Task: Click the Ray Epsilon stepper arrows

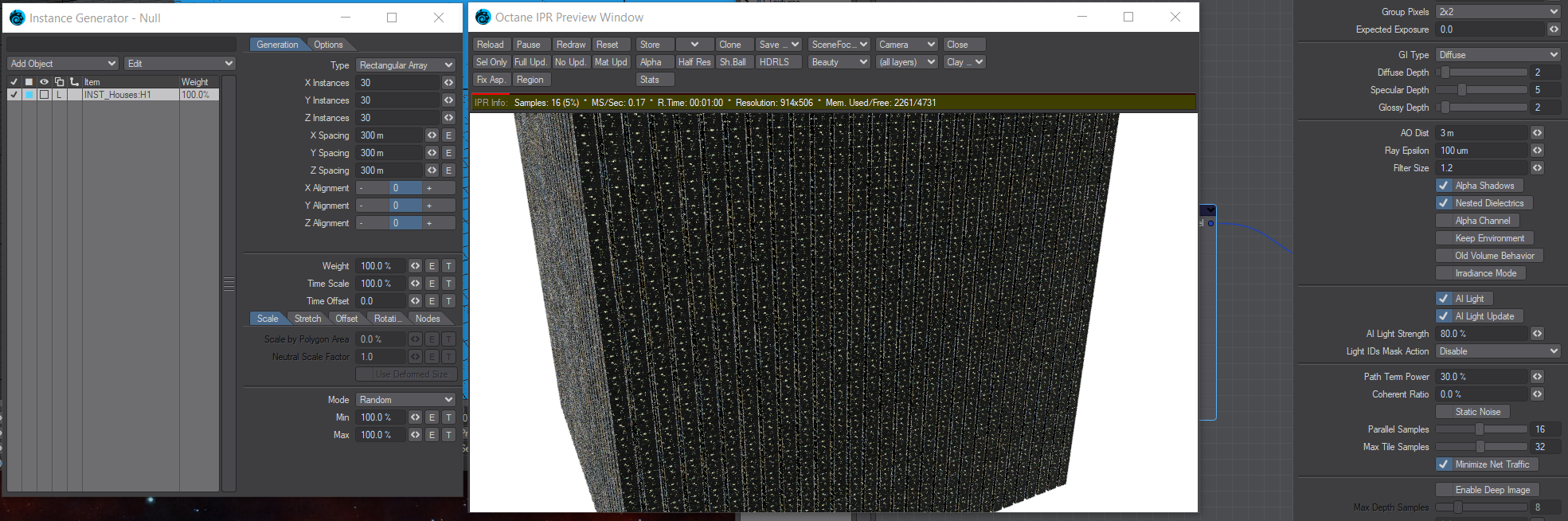Action: [1537, 151]
